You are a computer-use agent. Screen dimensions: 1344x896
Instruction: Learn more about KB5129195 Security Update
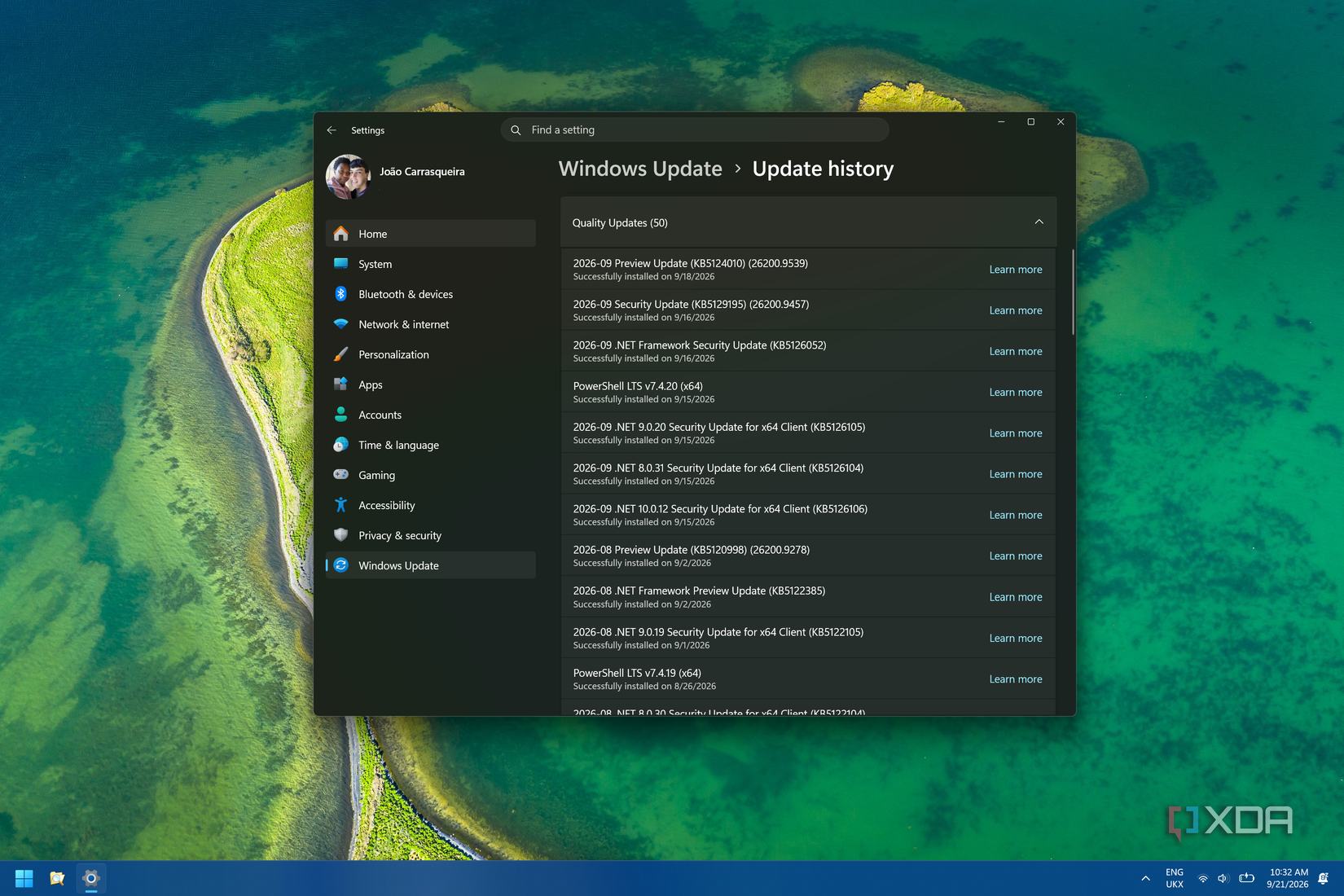tap(1016, 310)
